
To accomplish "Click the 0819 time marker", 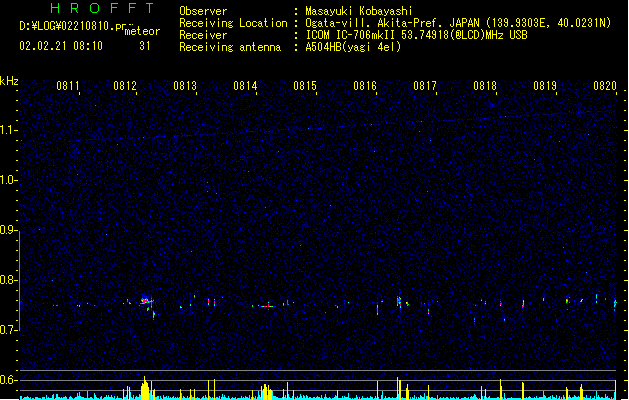I will click(545, 86).
